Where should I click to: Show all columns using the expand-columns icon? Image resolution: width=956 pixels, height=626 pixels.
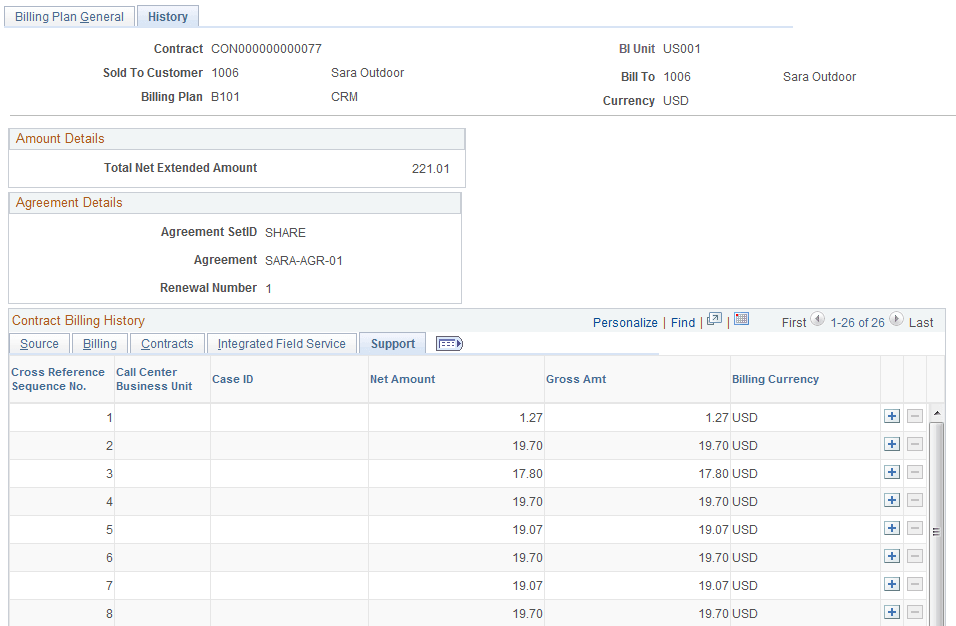click(448, 343)
